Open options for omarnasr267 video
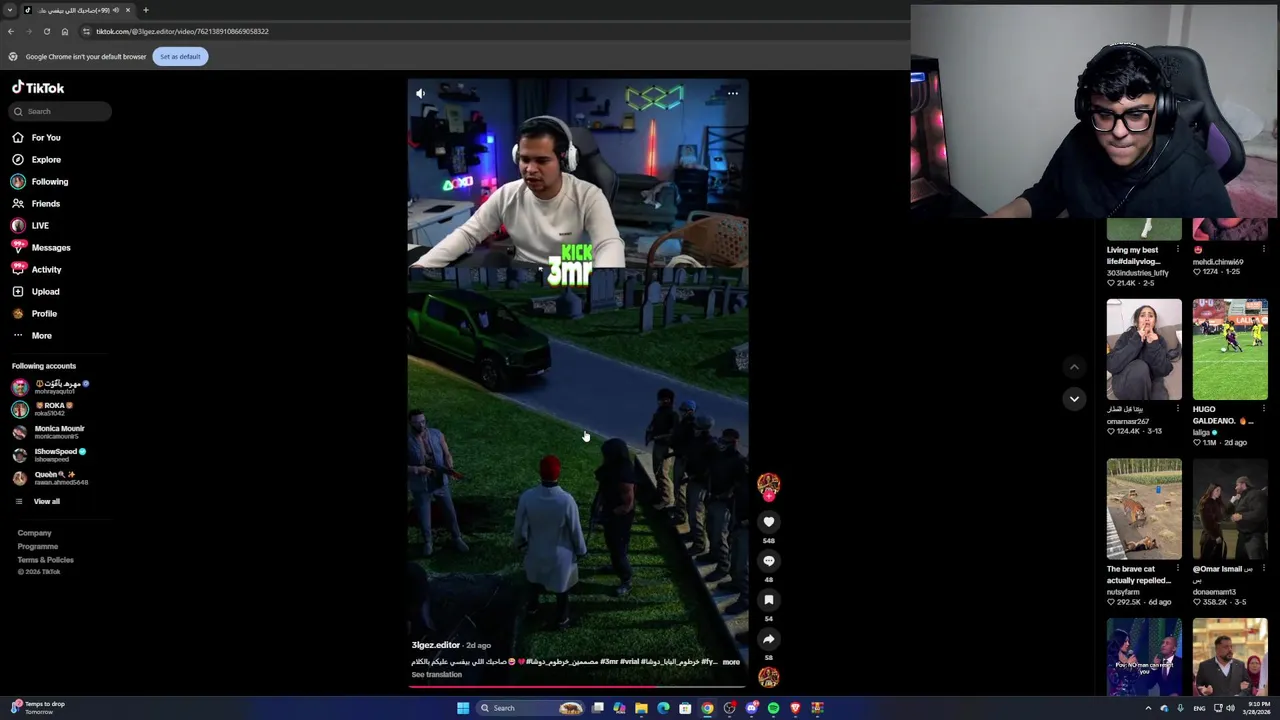Screen dimensions: 1280x720 [1177, 409]
